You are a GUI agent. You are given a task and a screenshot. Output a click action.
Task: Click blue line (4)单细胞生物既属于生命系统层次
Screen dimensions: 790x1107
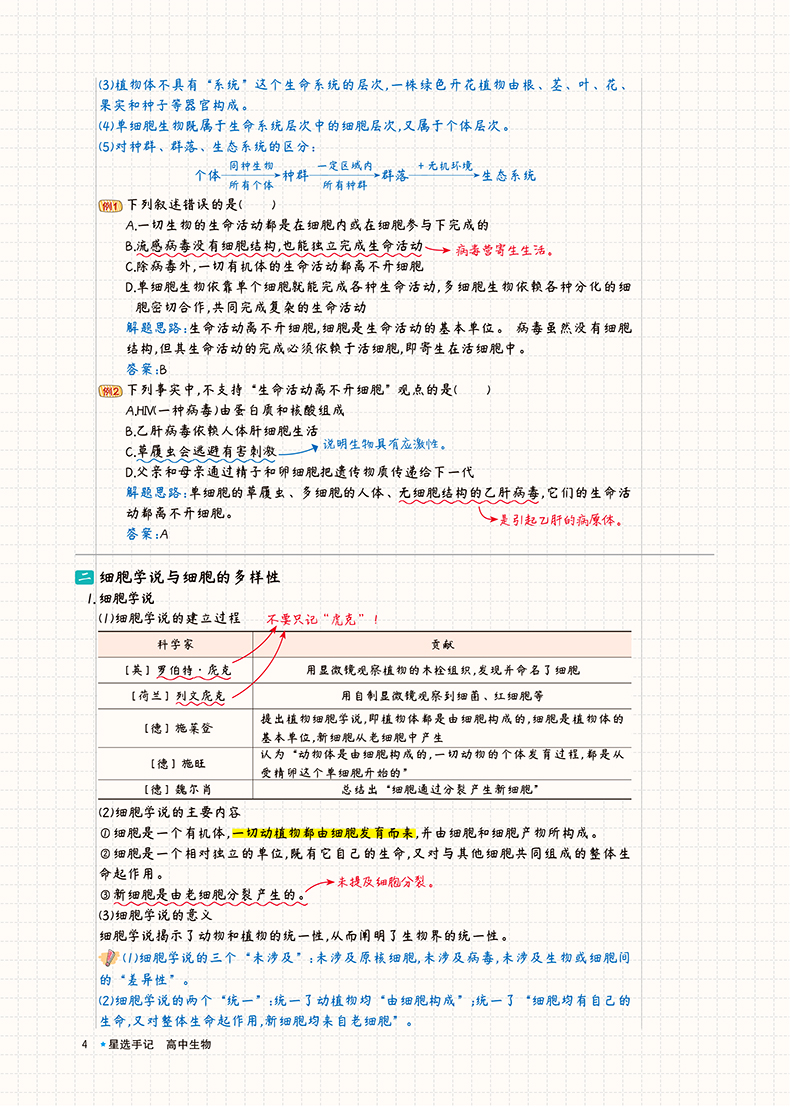pyautogui.click(x=304, y=126)
